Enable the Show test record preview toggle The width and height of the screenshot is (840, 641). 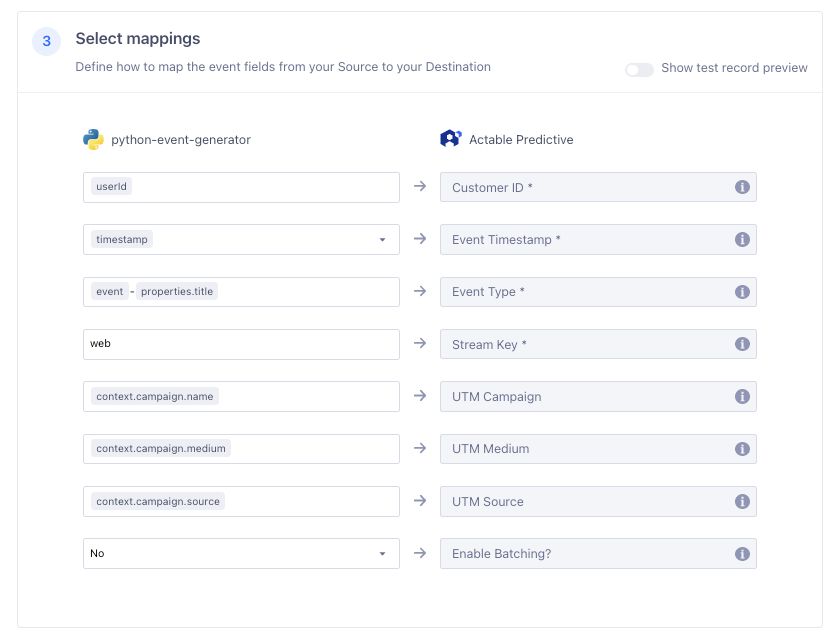click(x=639, y=69)
